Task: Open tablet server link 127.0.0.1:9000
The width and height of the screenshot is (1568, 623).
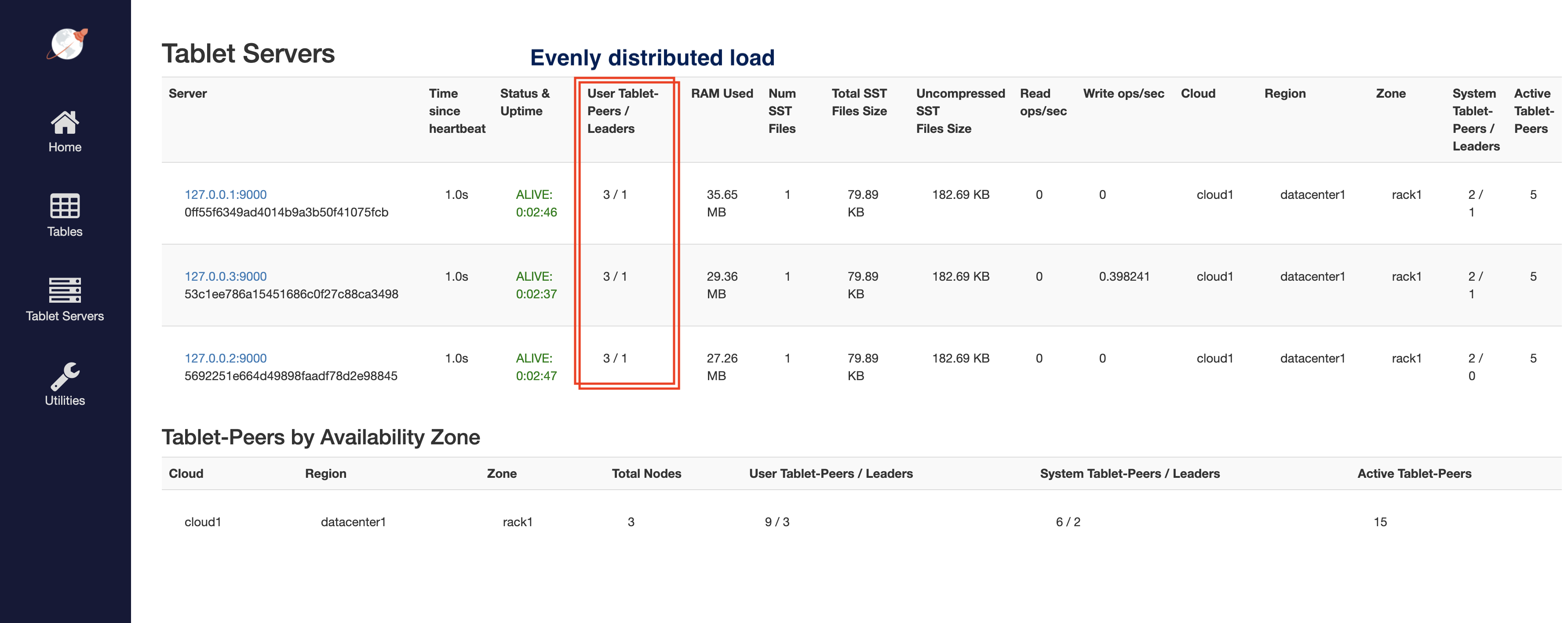Action: pyautogui.click(x=225, y=195)
